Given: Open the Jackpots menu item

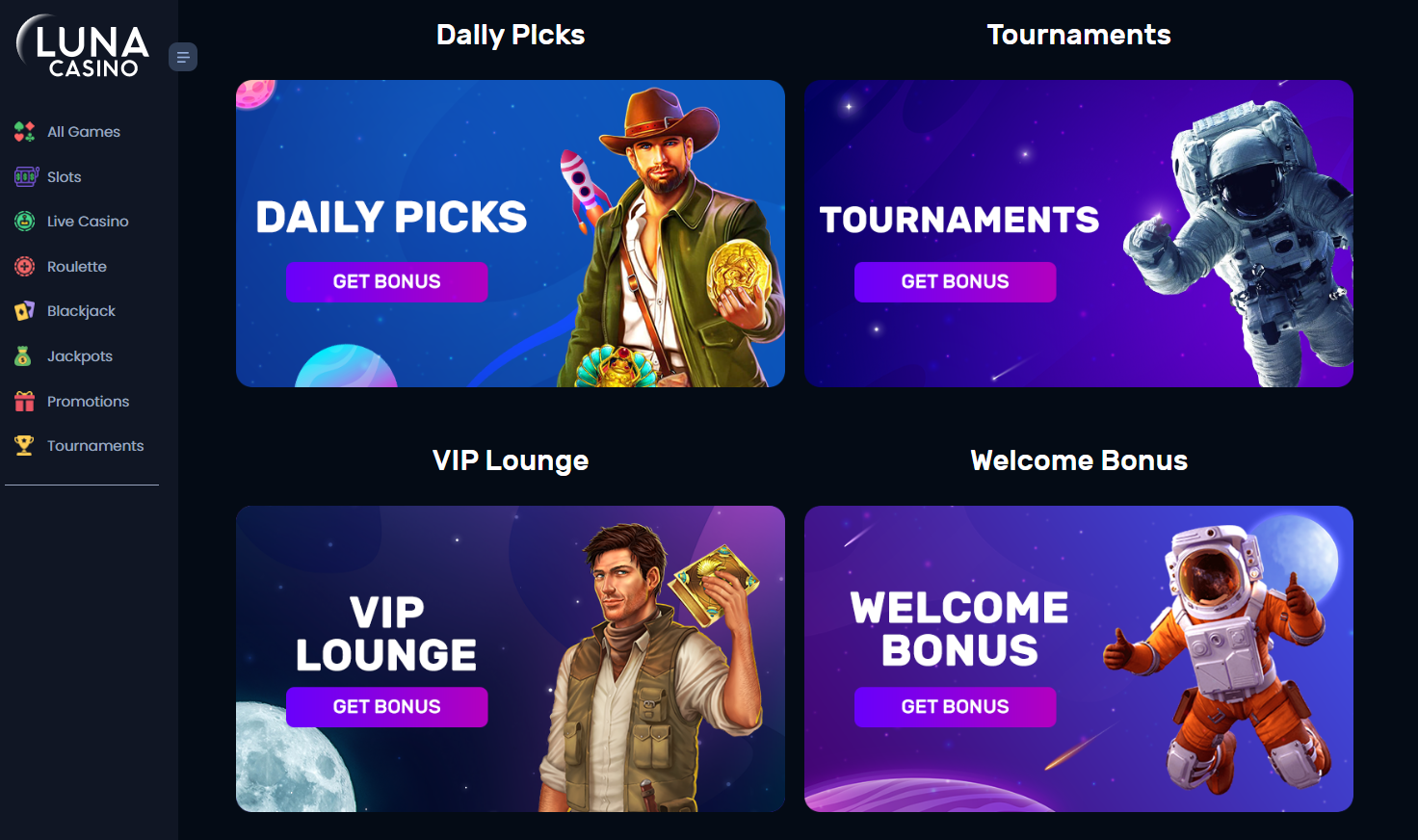Looking at the screenshot, I should click(80, 356).
